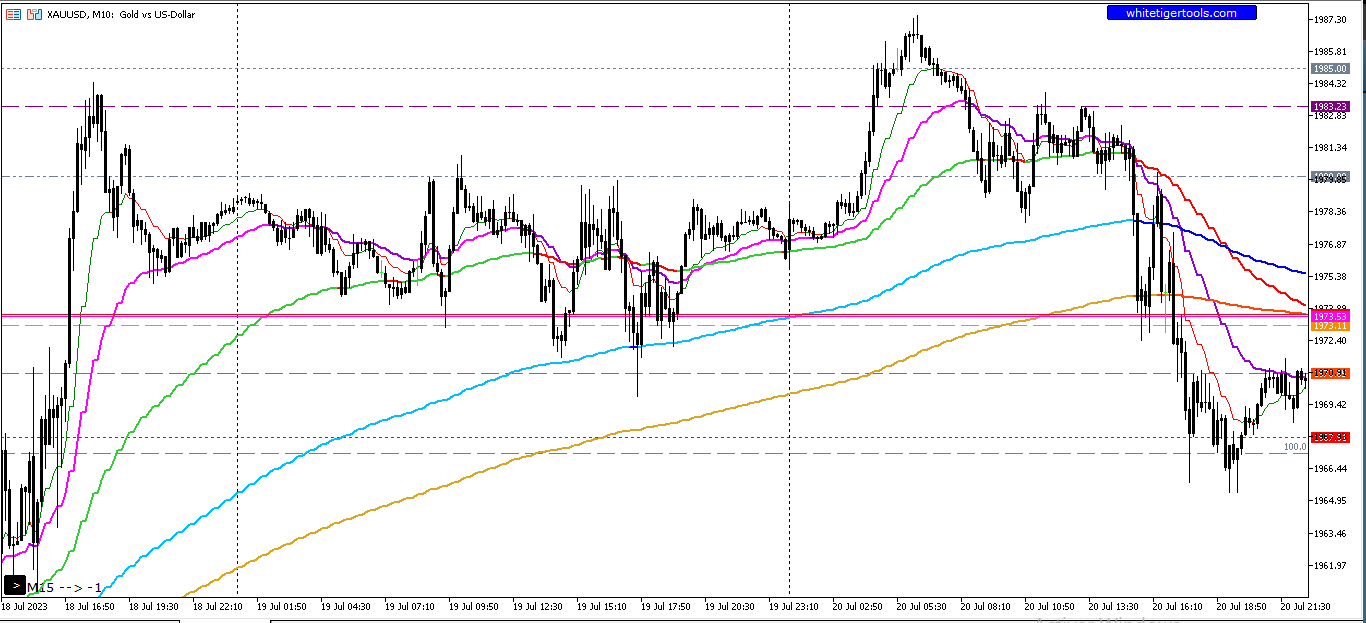Click the 1966.44 price scale value

click(x=1330, y=468)
